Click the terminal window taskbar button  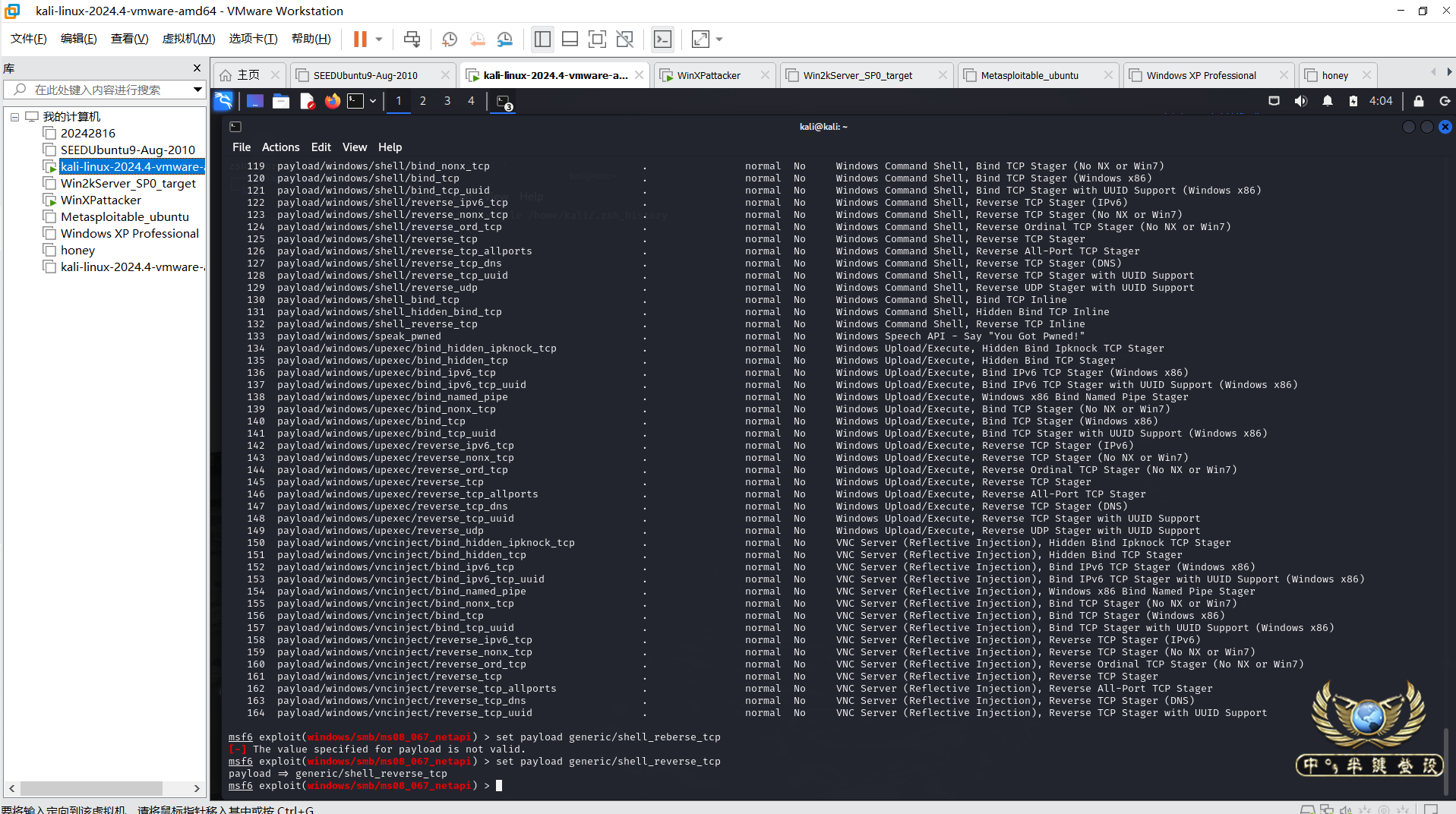point(503,102)
